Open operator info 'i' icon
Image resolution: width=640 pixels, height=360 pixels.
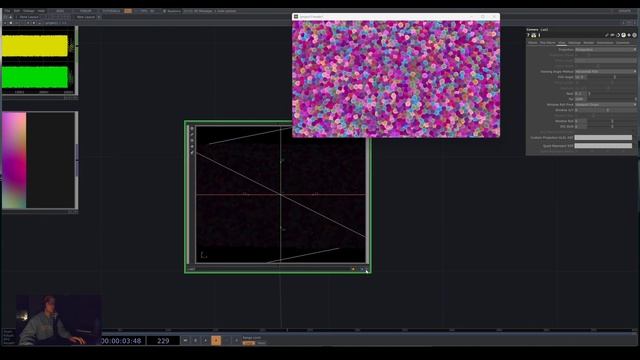pyautogui.click(x=539, y=35)
